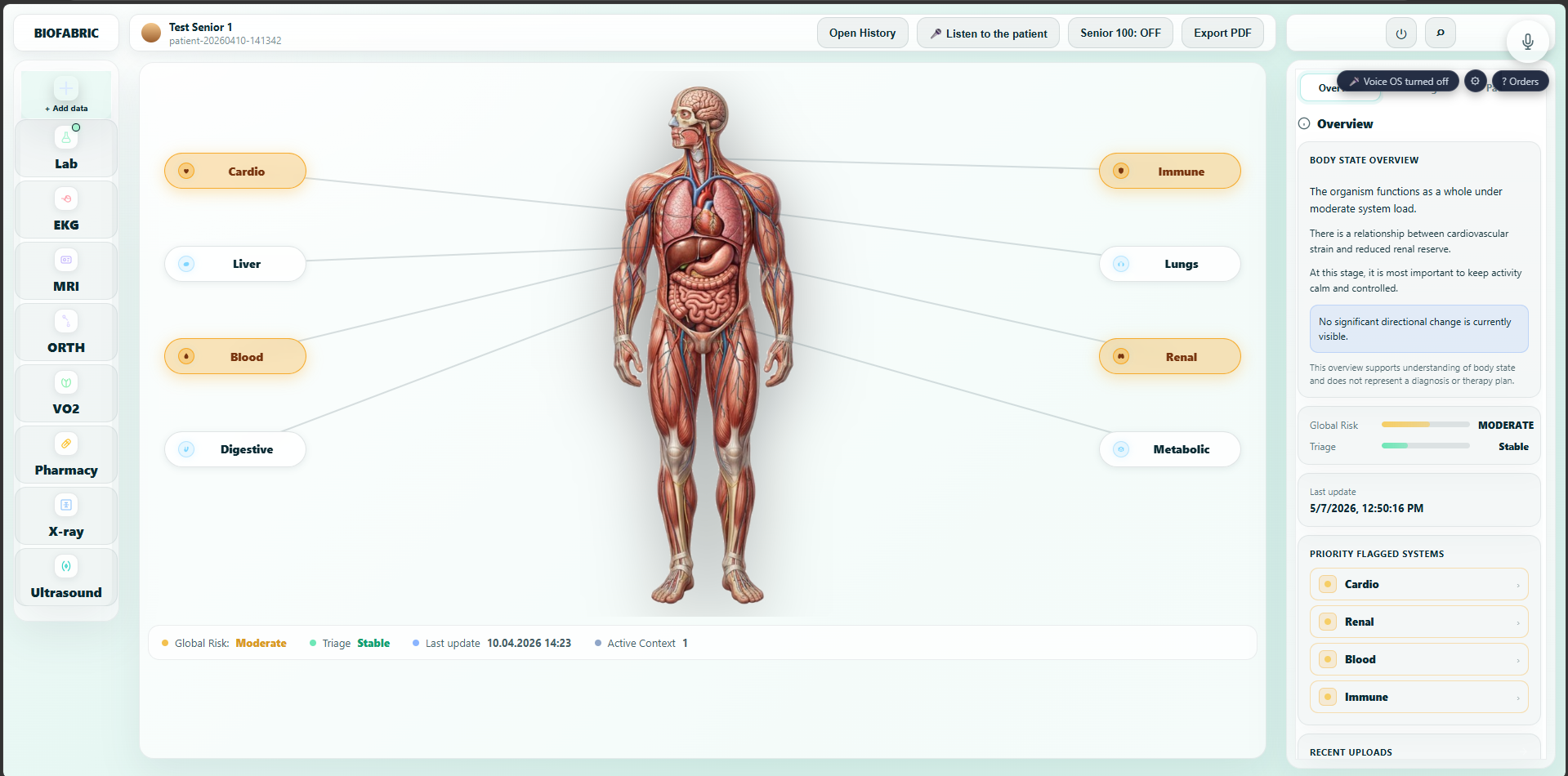This screenshot has width=1568, height=776.
Task: Click the kidney icon in Renal node
Action: click(1121, 356)
